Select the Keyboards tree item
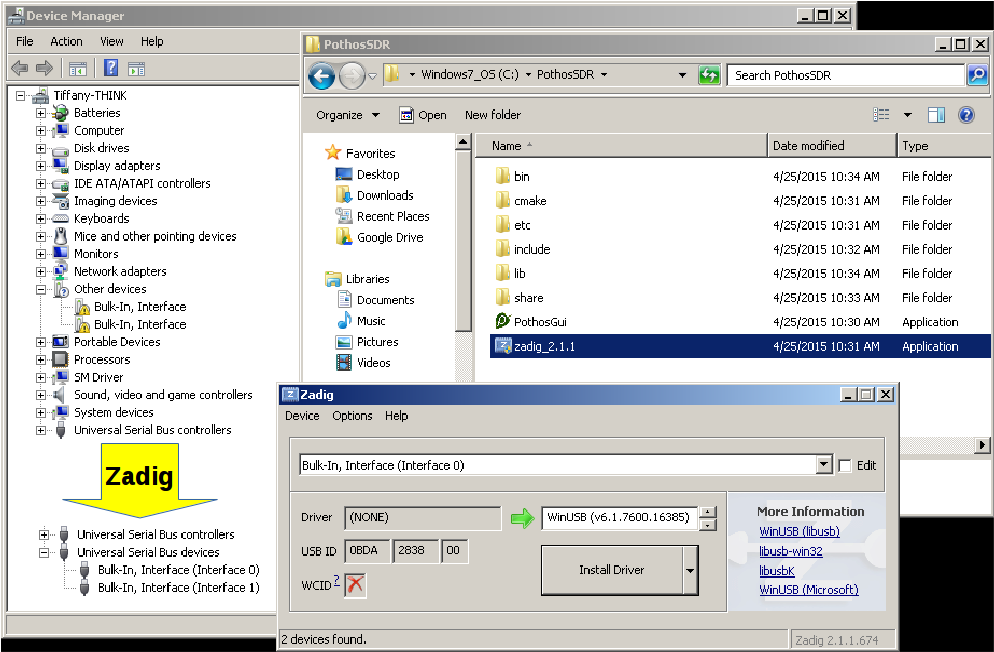 click(101, 219)
